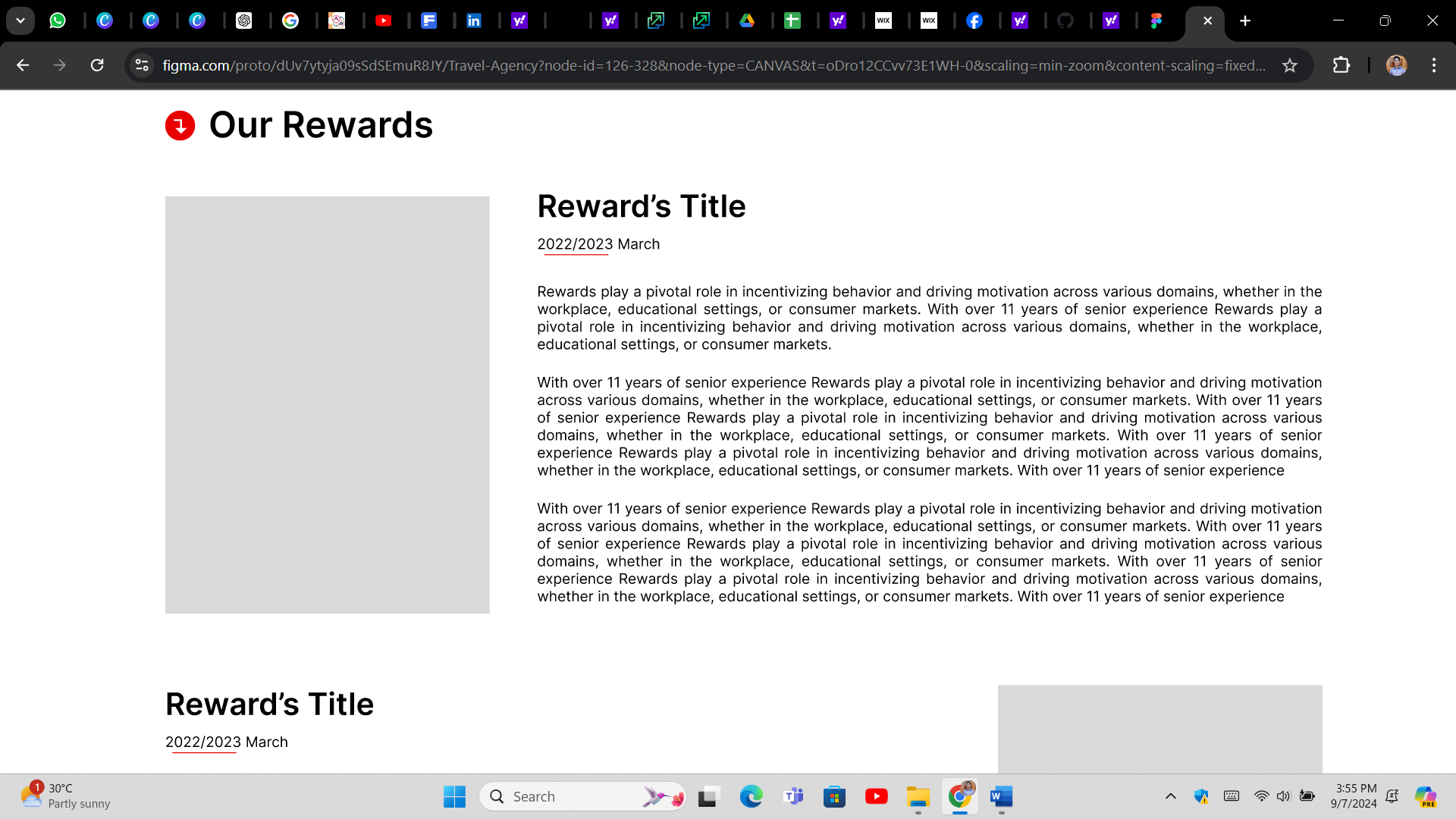The image size is (1456, 819).
Task: Open Chrome's three-dot menu
Action: pyautogui.click(x=1433, y=65)
